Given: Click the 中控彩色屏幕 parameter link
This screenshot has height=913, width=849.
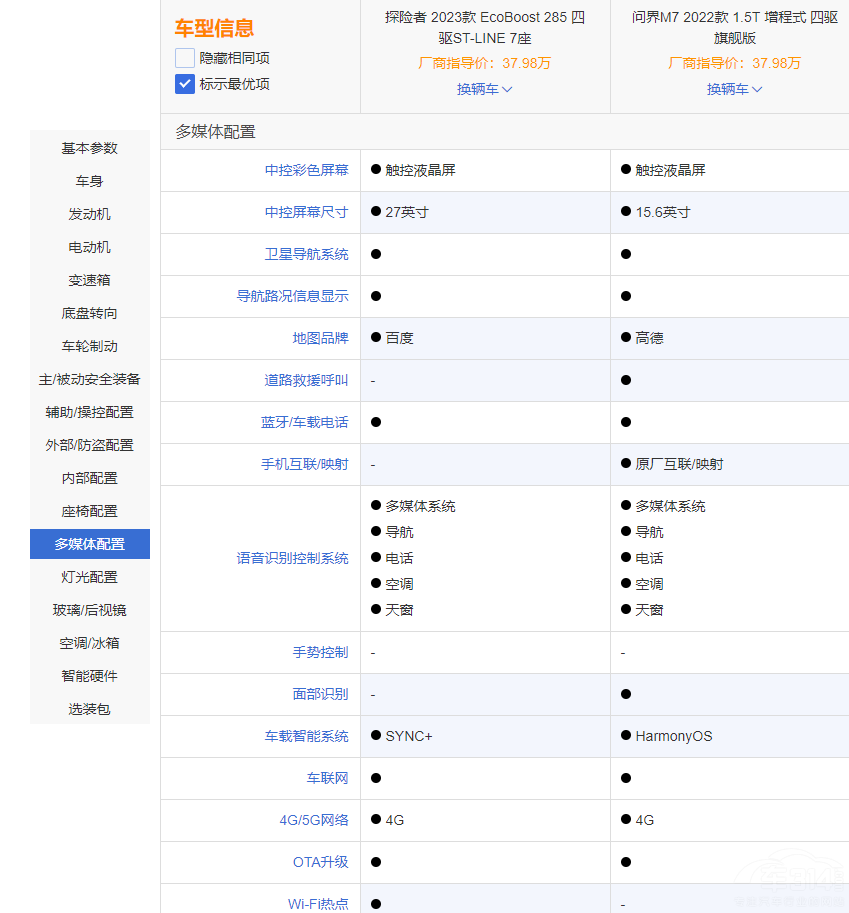Looking at the screenshot, I should click(307, 170).
